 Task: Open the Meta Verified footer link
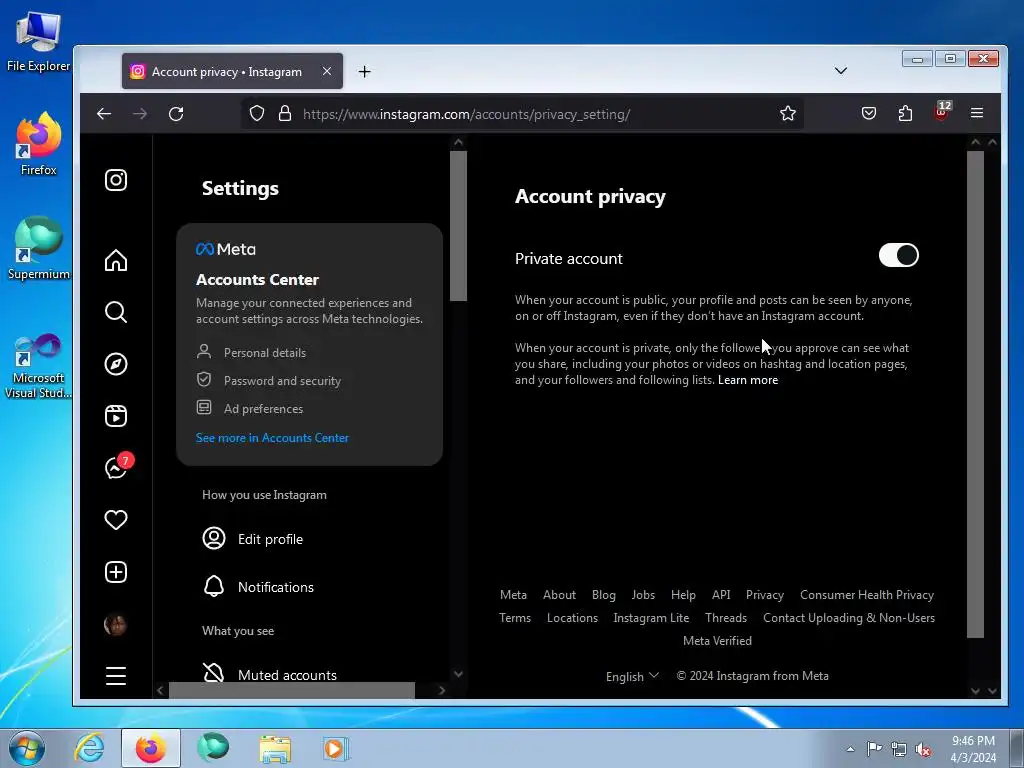click(x=717, y=641)
